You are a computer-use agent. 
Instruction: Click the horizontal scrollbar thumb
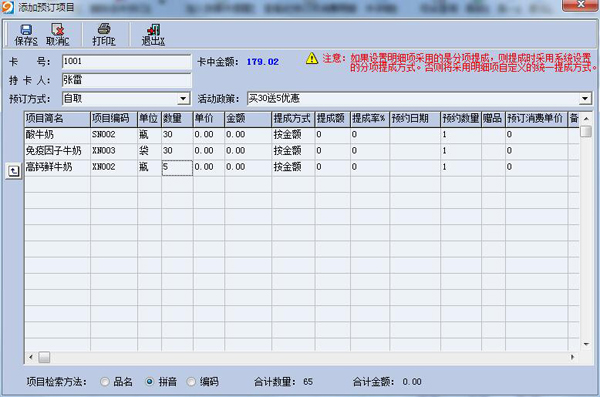[x=44, y=357]
